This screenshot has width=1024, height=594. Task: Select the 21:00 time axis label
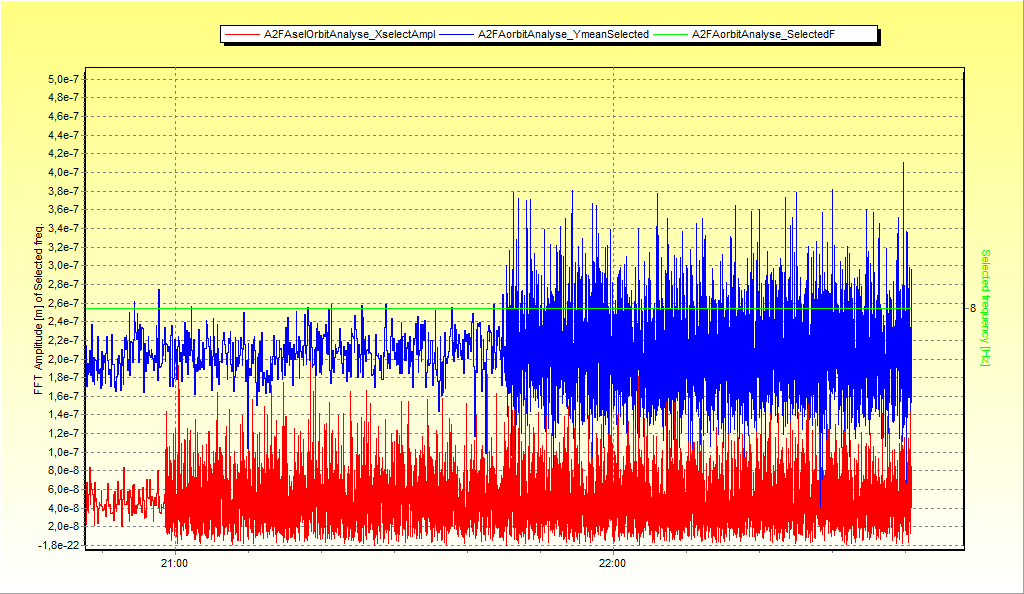point(175,563)
